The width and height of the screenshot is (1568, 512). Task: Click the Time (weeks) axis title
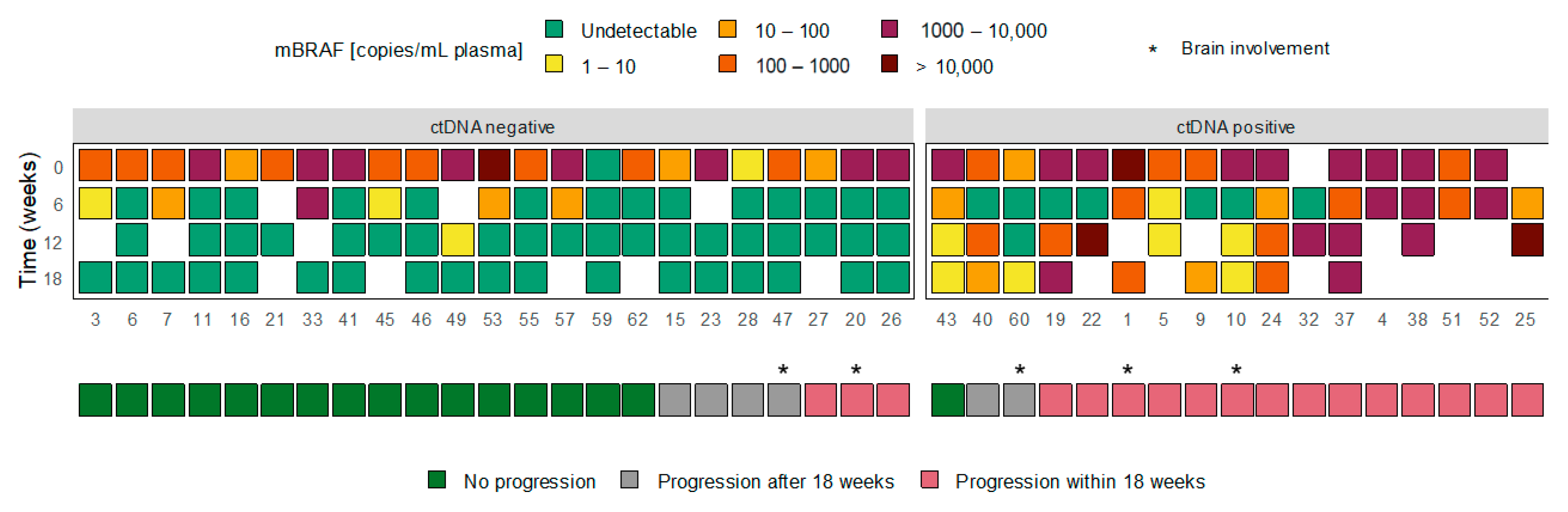point(29,219)
